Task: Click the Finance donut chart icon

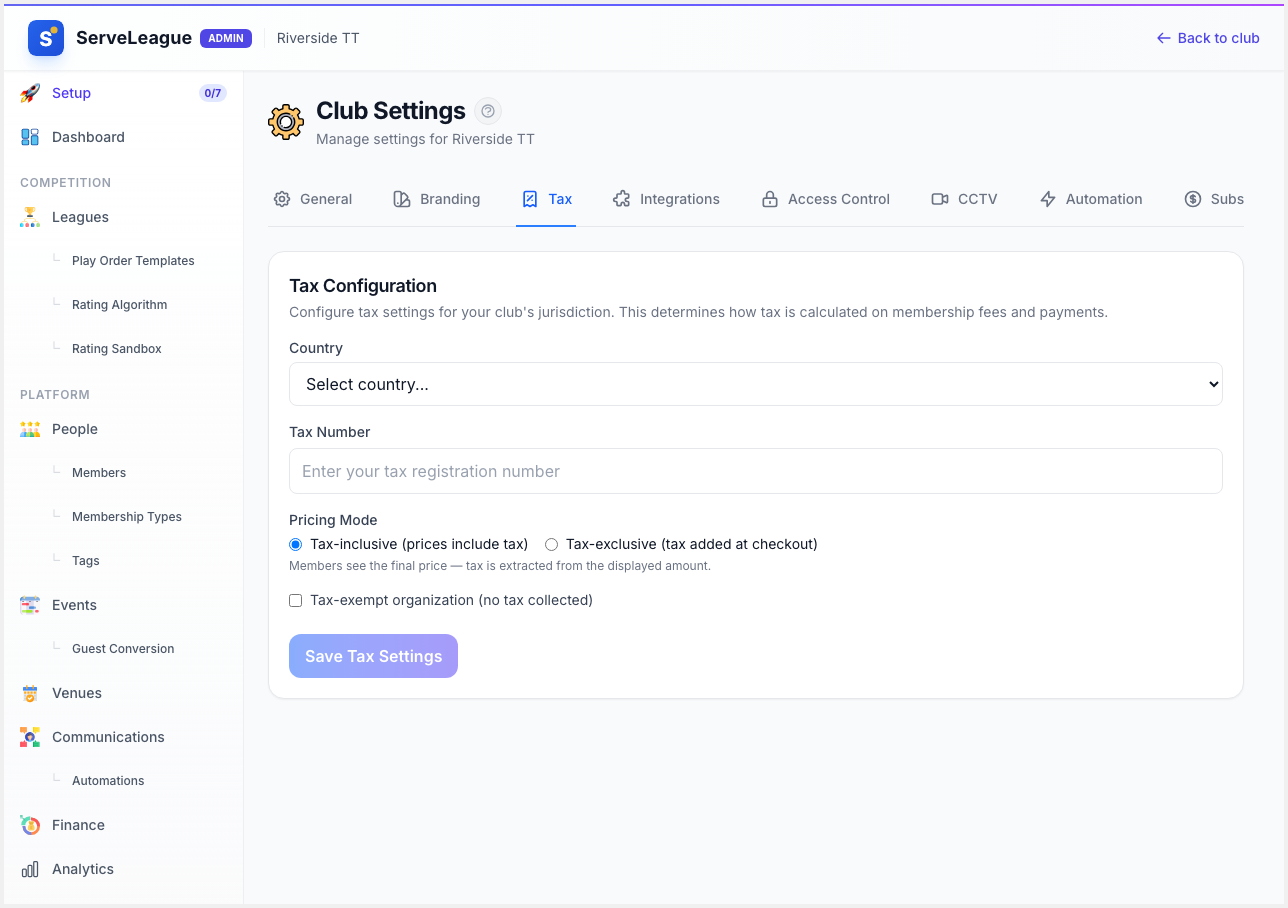Action: point(30,825)
